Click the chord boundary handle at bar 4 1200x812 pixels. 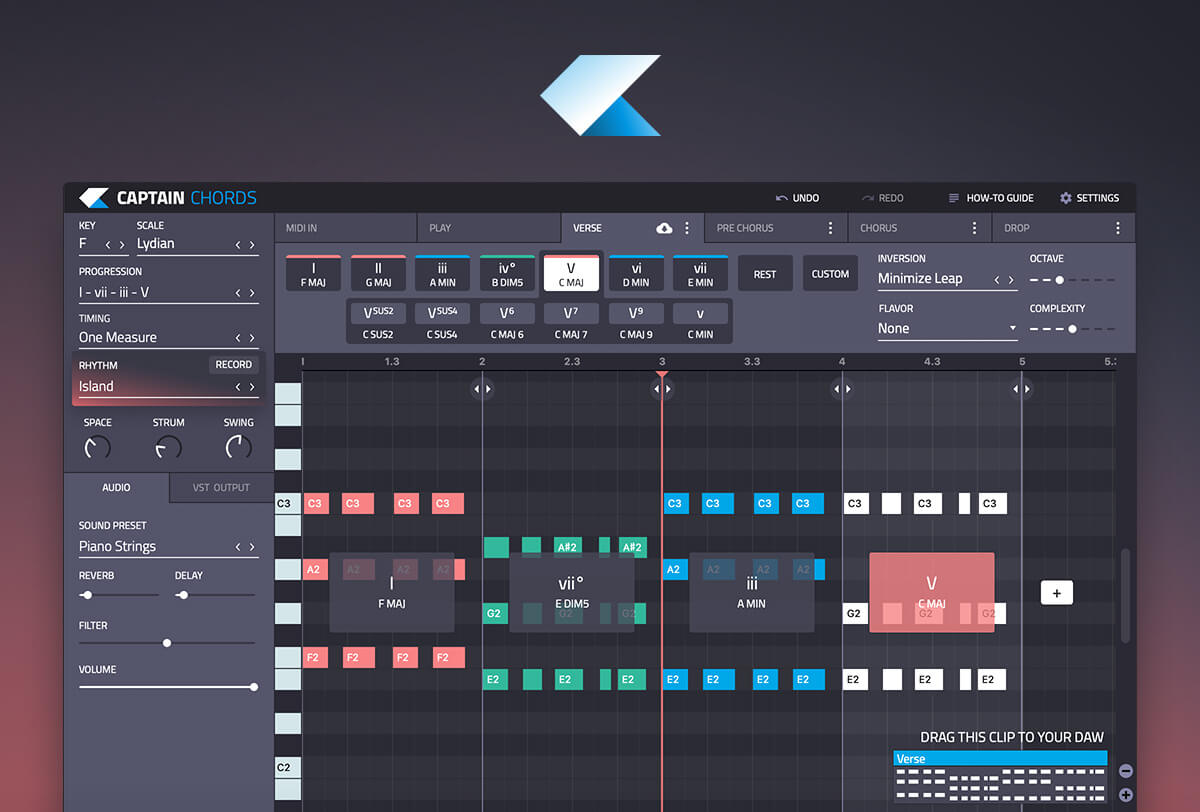tap(842, 389)
